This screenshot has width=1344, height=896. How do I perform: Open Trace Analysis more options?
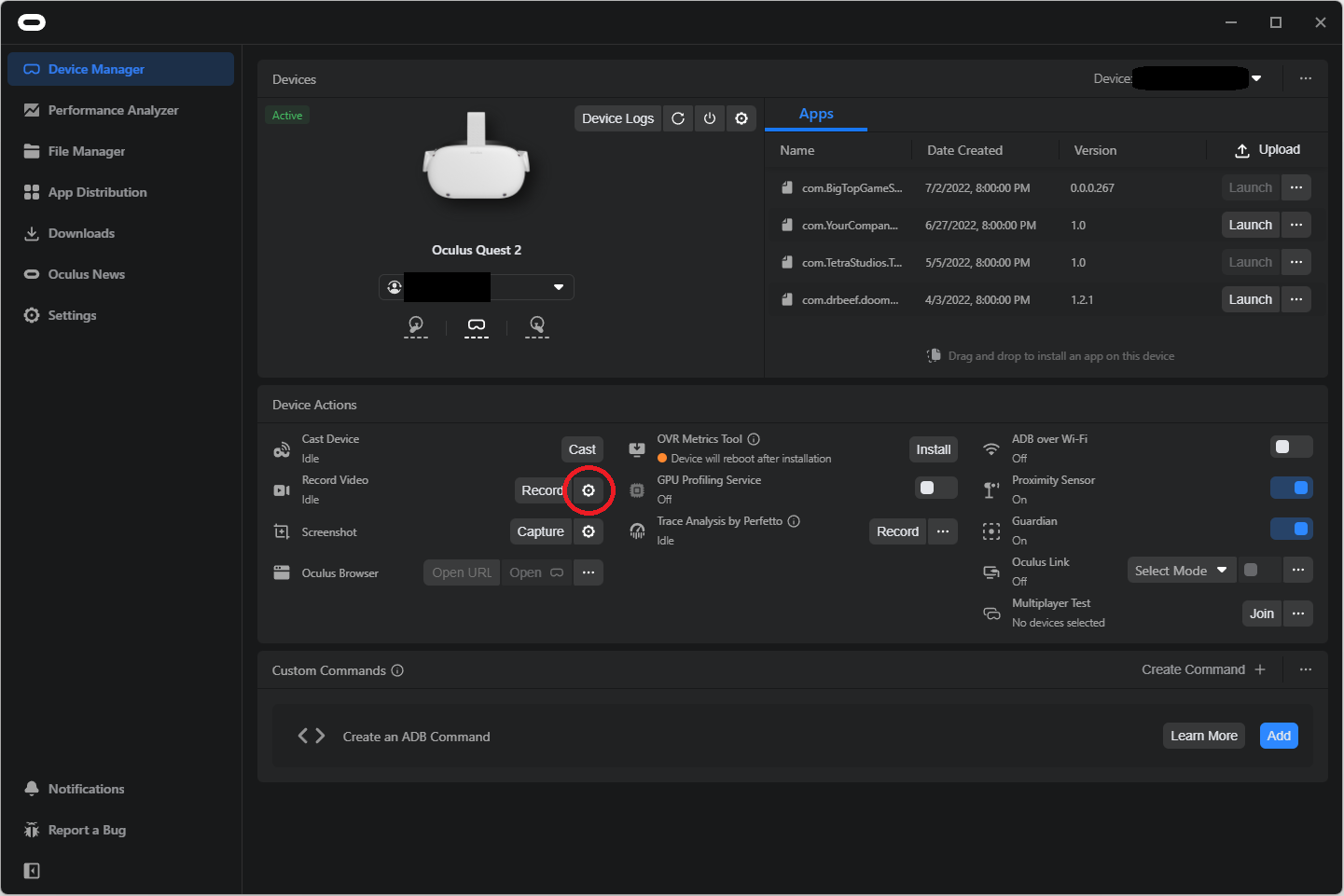tap(943, 531)
